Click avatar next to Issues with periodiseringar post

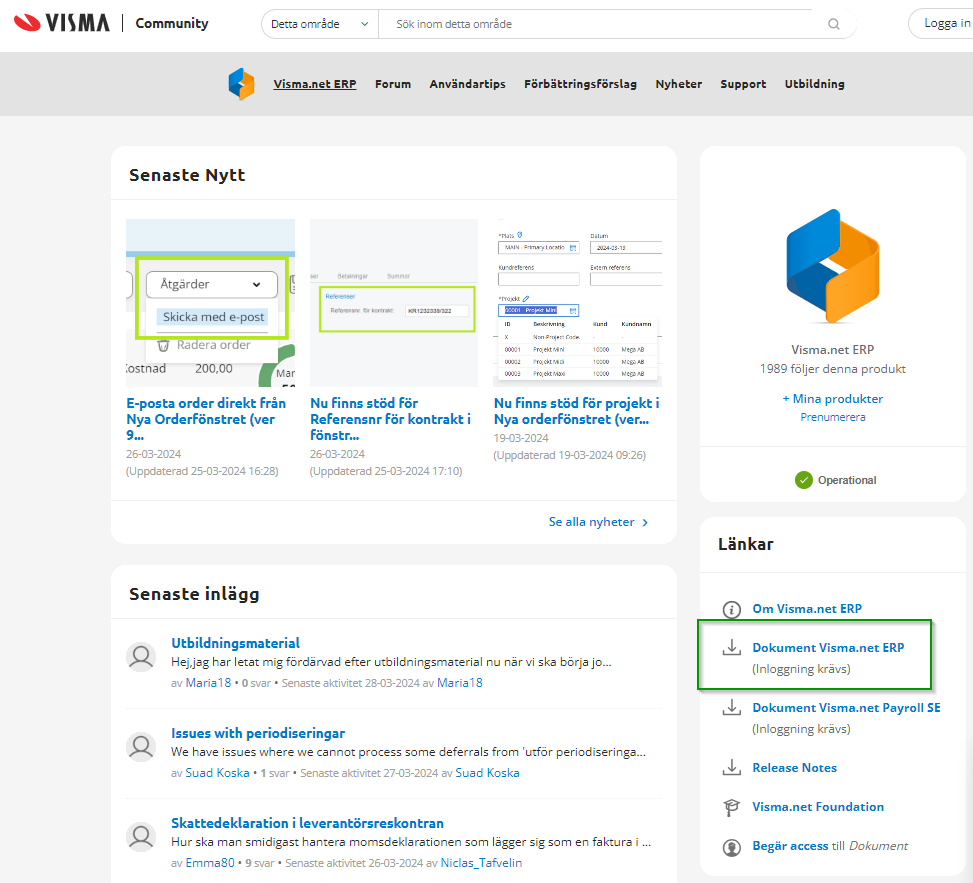coord(141,746)
